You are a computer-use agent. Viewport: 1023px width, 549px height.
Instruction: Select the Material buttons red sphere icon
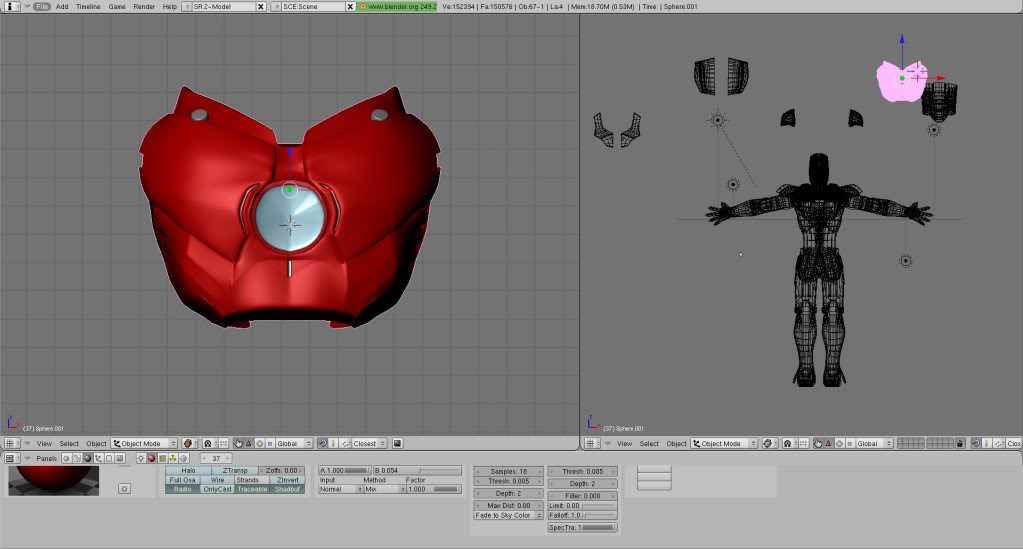(x=151, y=458)
